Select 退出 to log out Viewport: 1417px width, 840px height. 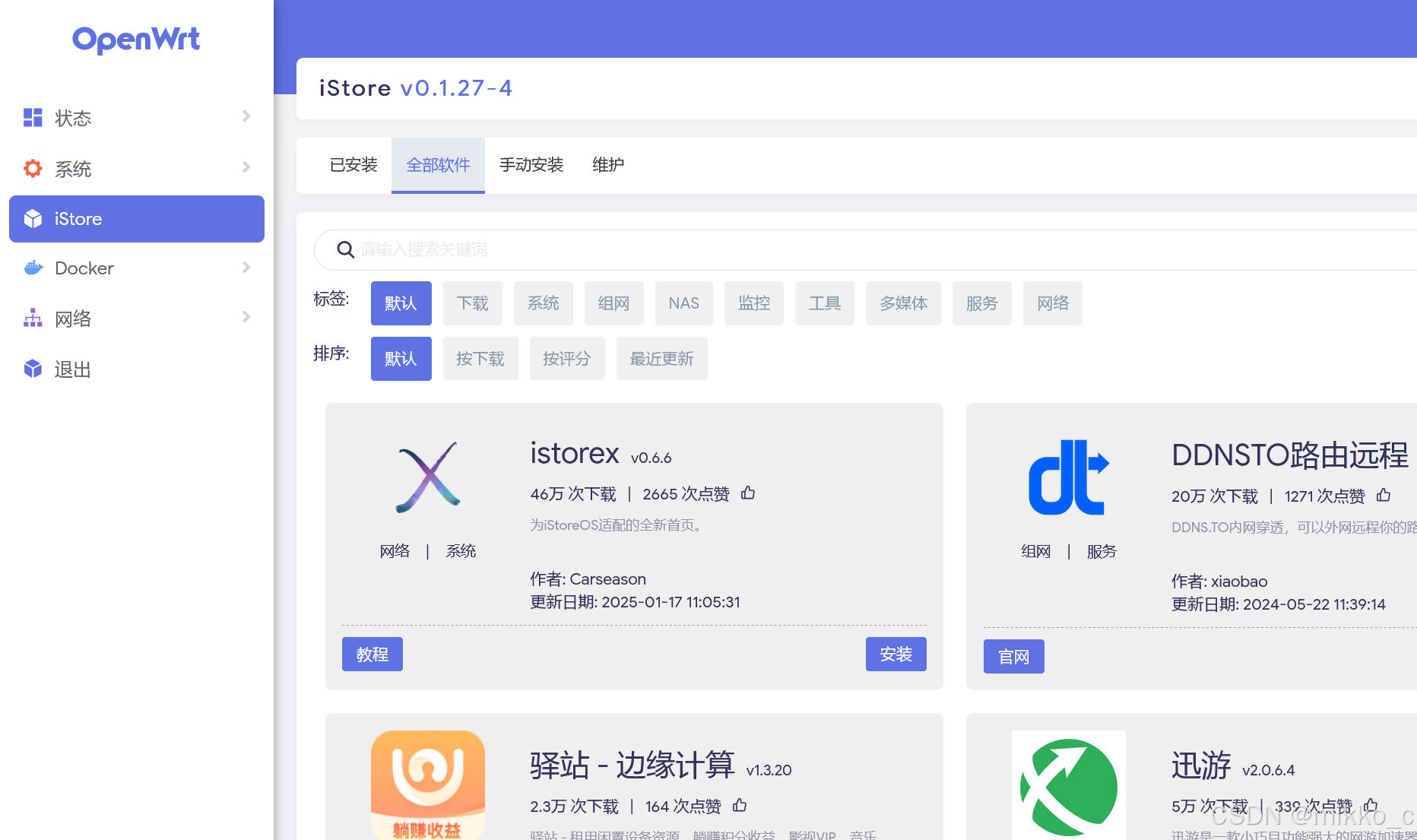tap(137, 369)
